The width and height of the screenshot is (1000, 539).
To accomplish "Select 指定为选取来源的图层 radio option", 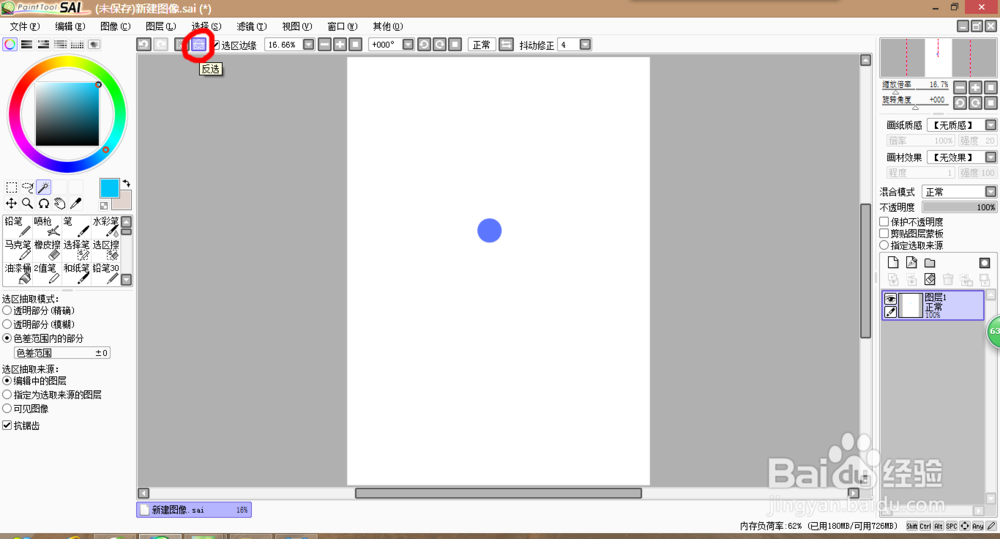I will tap(7, 394).
